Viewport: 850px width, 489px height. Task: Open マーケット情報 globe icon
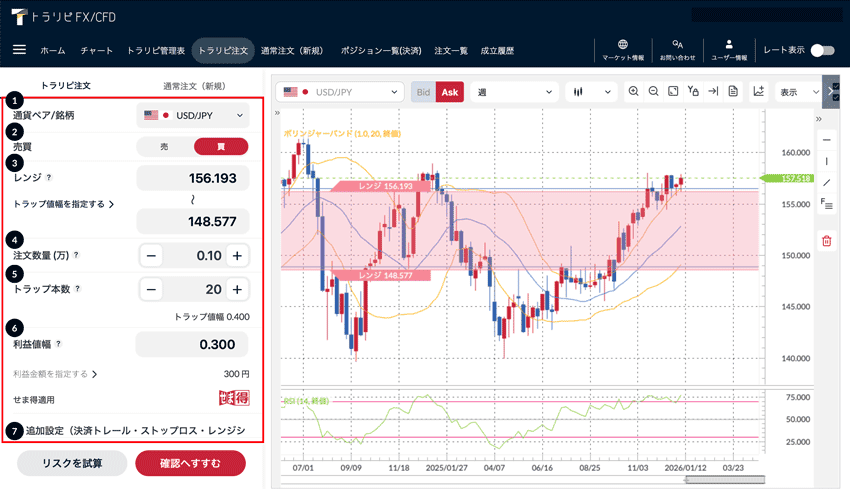click(623, 50)
